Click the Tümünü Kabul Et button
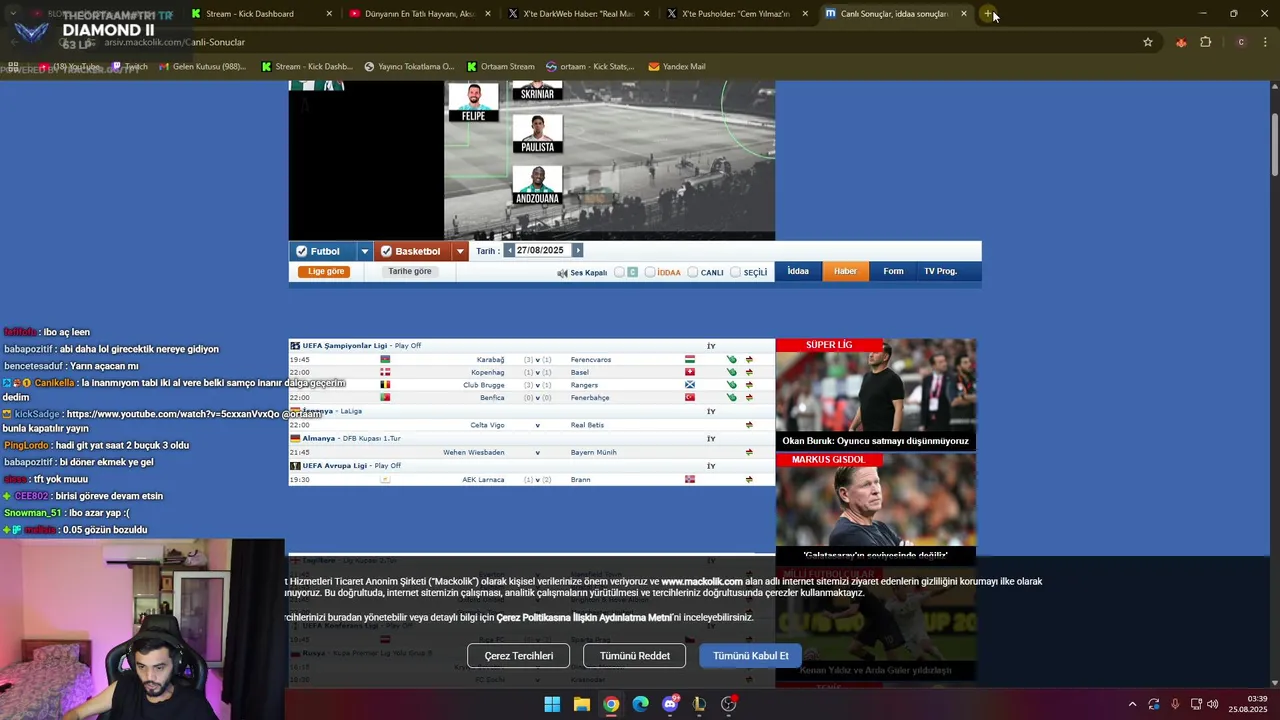Screen dimensions: 1280x720 pyautogui.click(x=750, y=656)
